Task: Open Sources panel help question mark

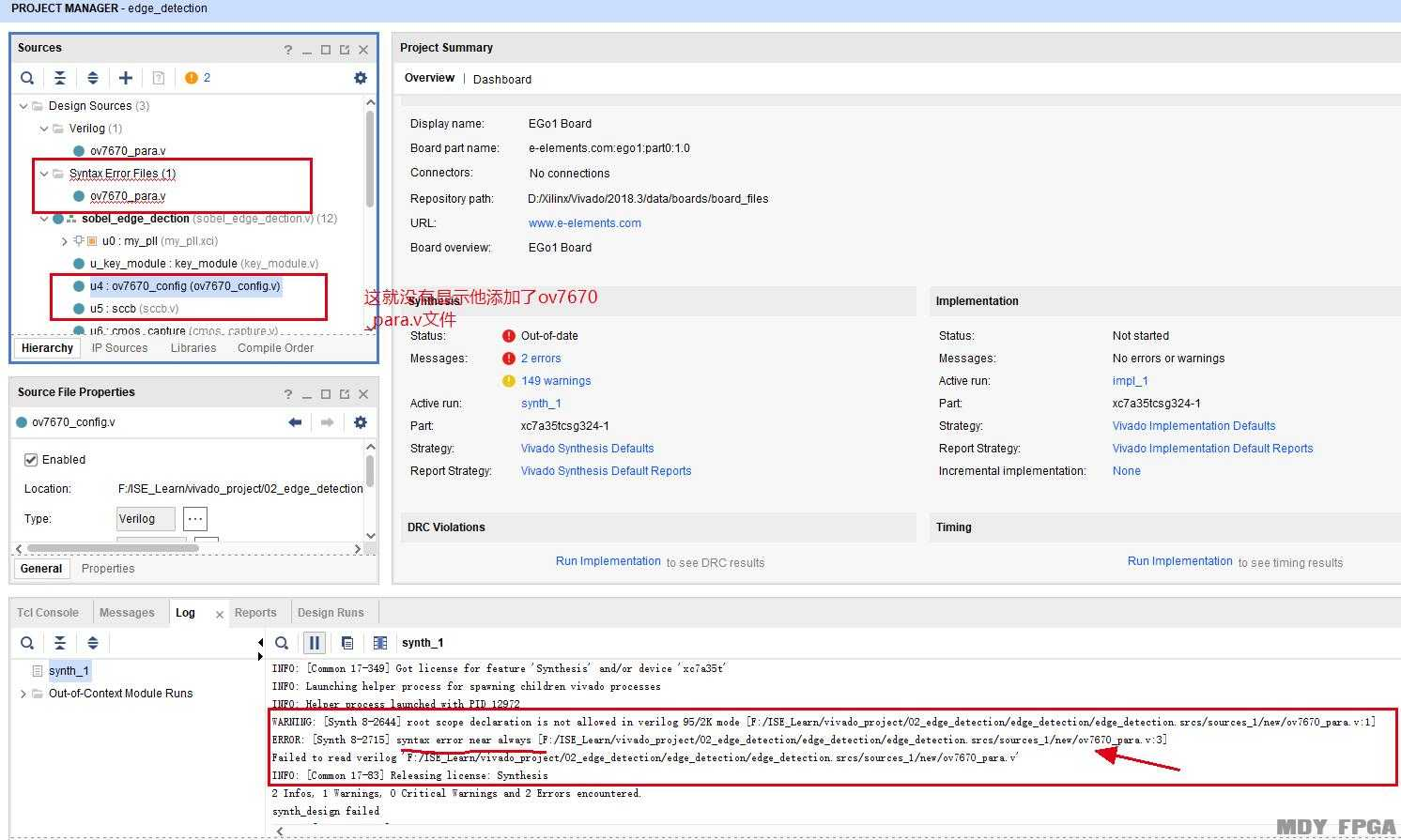Action: point(288,50)
